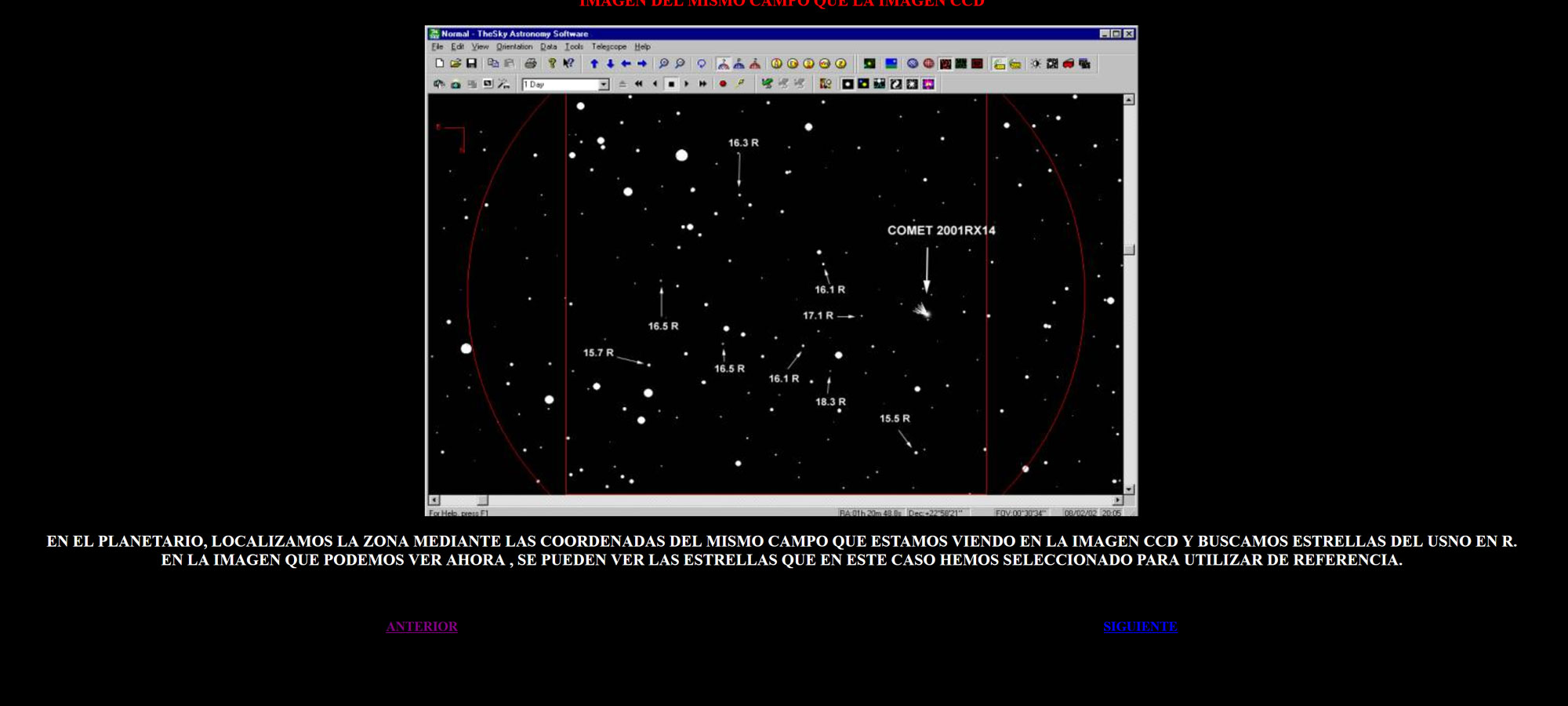
Task: Toggle the white-on-black star display mode icon
Action: click(x=848, y=84)
